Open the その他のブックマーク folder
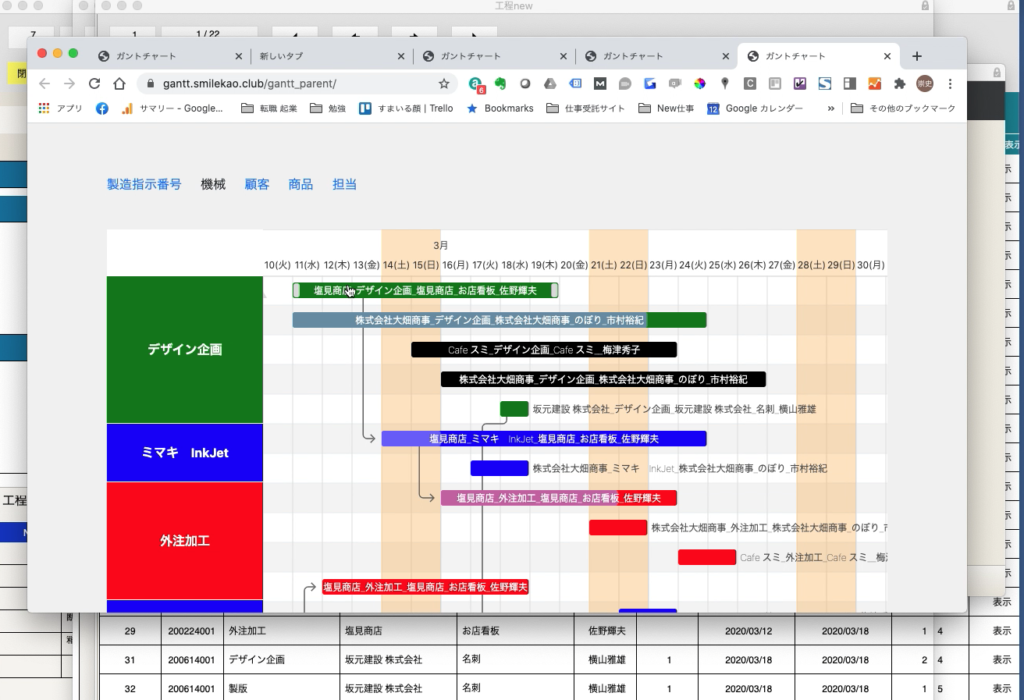Image resolution: width=1024 pixels, height=700 pixels. click(x=898, y=107)
